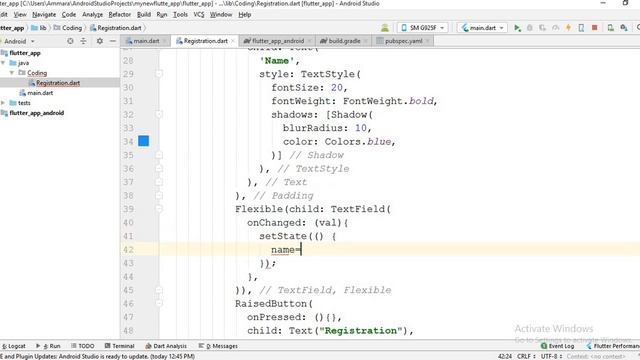Select Registration.dart in the project tree
The width and height of the screenshot is (640, 360).
pyautogui.click(x=58, y=83)
